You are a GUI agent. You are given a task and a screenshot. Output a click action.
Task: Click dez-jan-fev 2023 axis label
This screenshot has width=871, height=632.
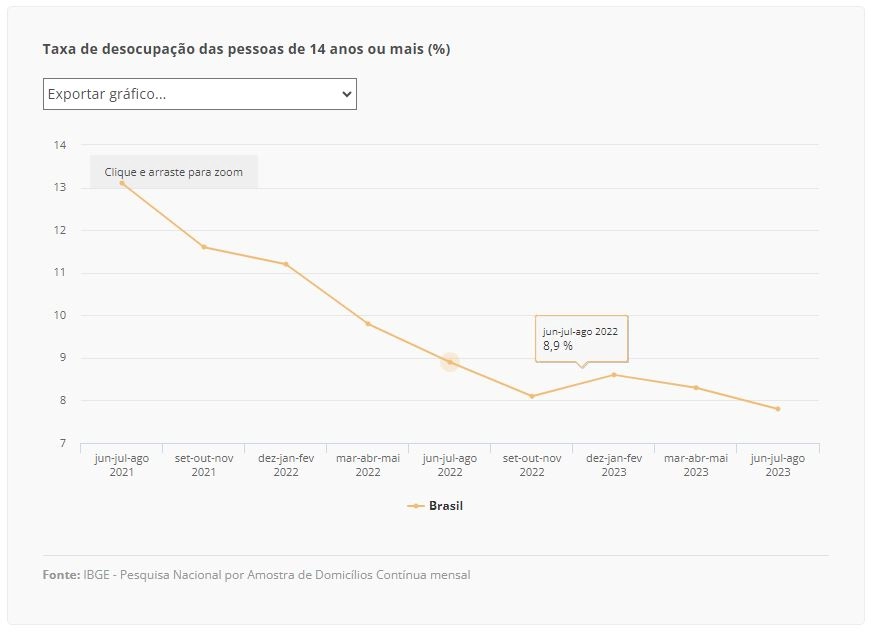tap(614, 465)
